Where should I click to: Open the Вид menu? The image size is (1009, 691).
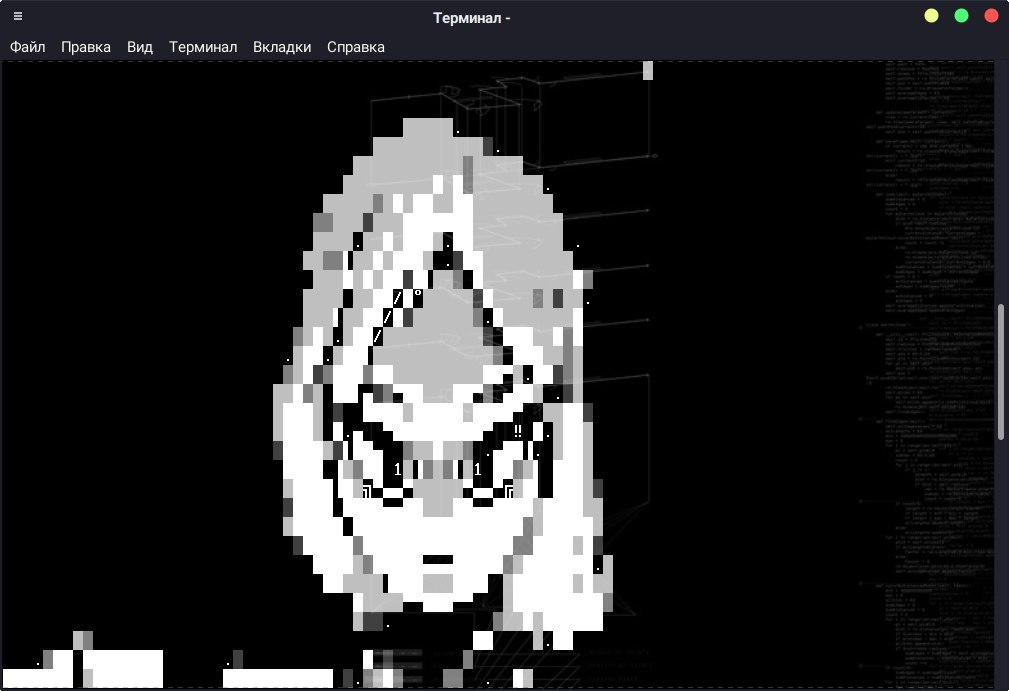pyautogui.click(x=140, y=47)
